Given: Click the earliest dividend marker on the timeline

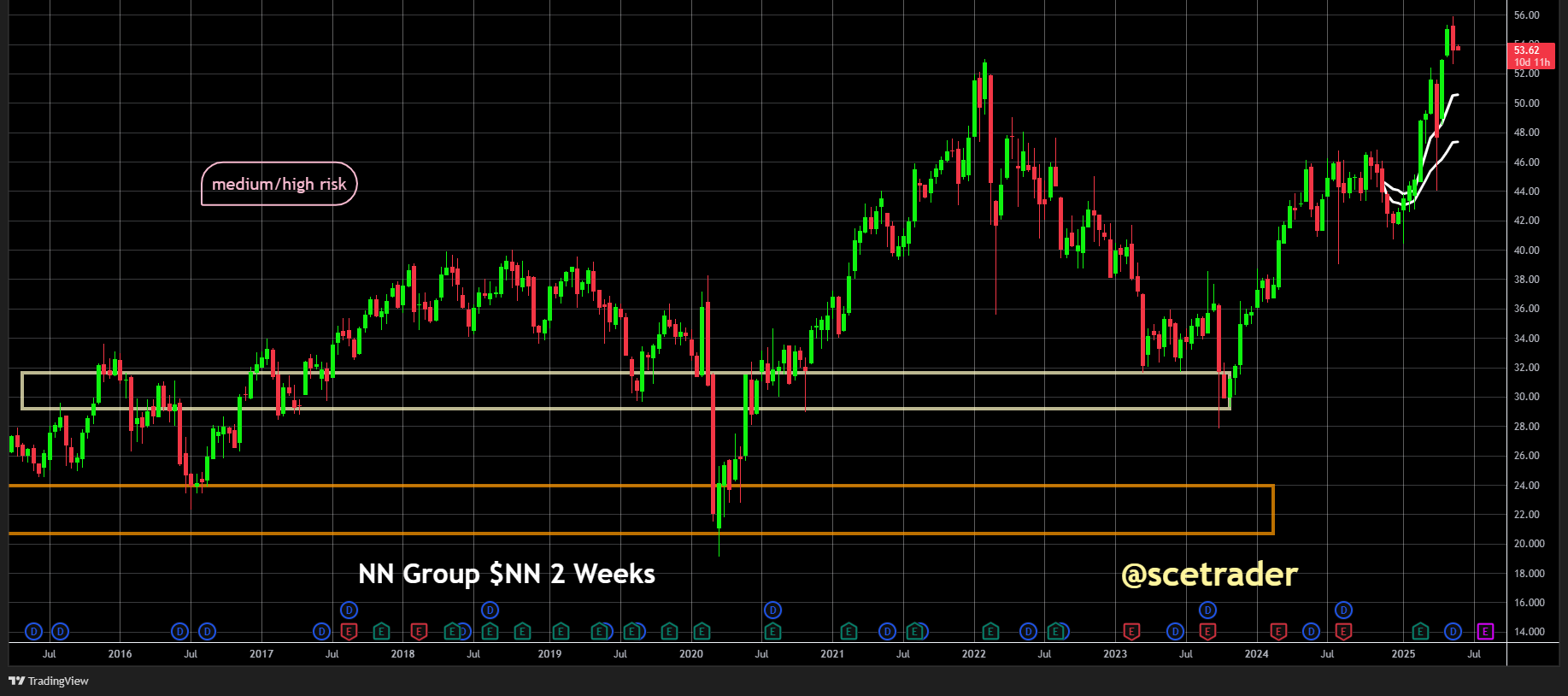Looking at the screenshot, I should [x=33, y=632].
